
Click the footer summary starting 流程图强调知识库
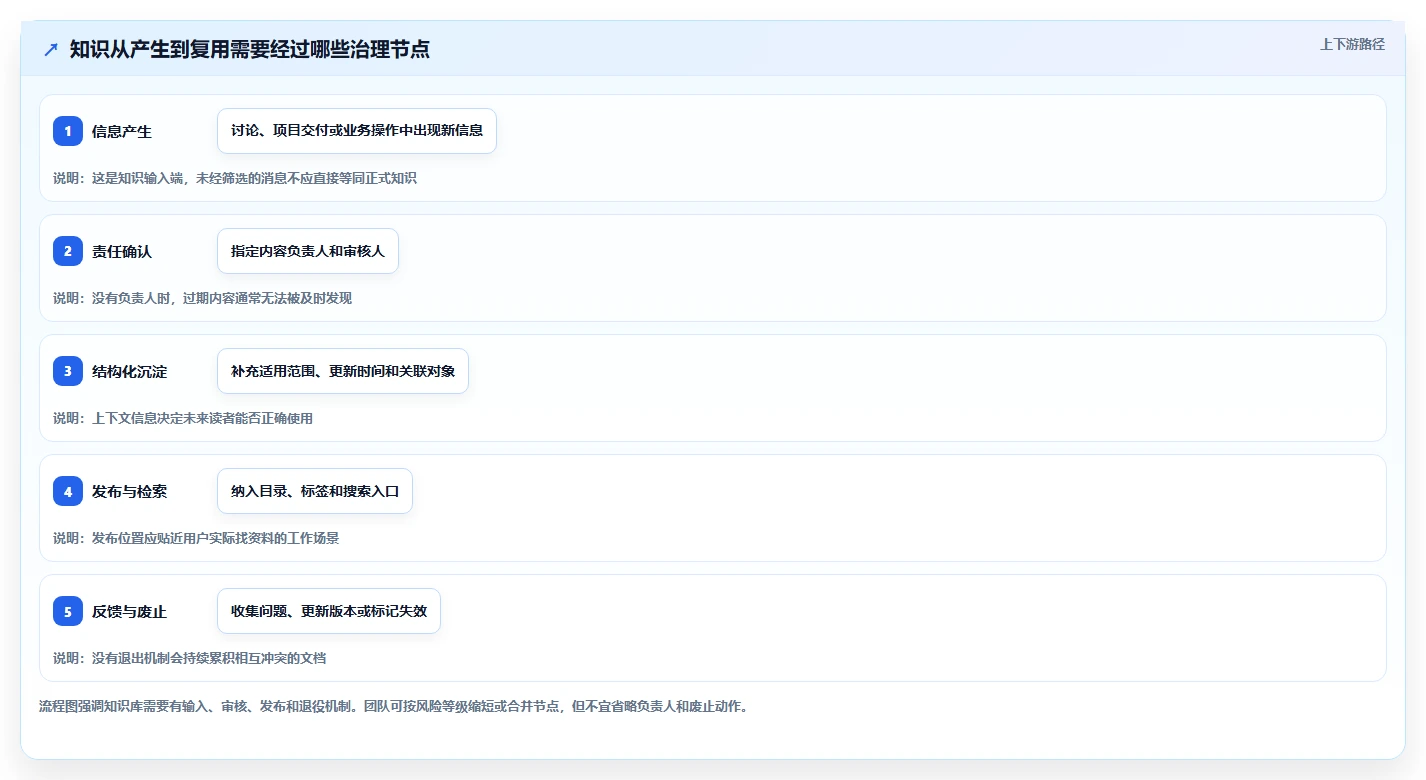394,706
